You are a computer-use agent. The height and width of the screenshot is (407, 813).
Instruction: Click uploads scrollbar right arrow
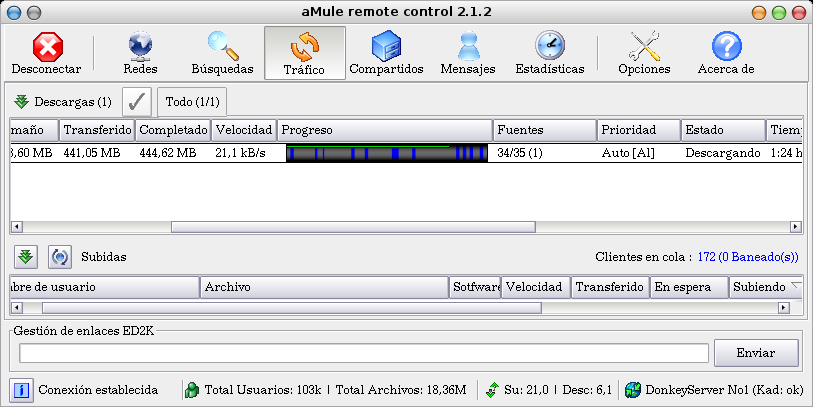tap(783, 308)
